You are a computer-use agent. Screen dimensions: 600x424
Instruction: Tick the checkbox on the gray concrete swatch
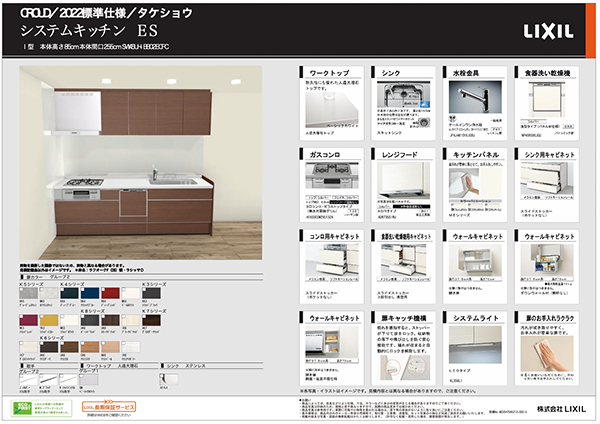coord(21,290)
